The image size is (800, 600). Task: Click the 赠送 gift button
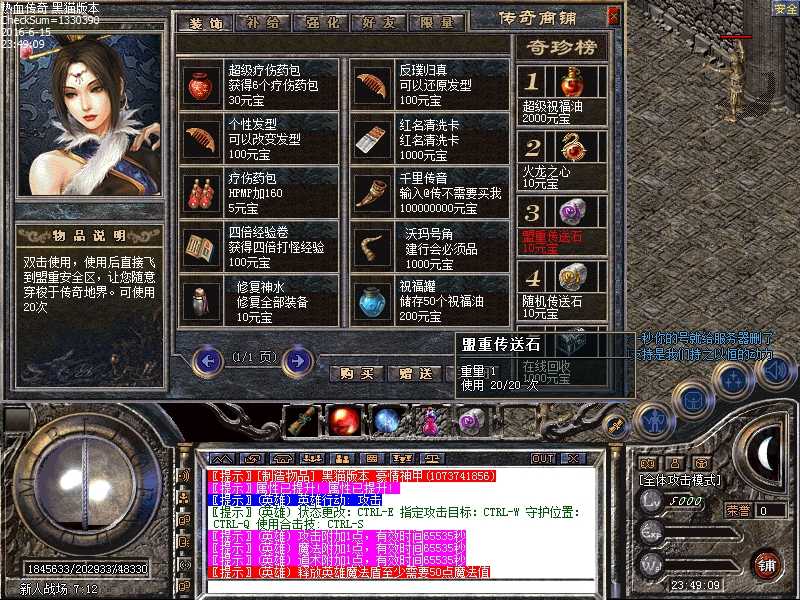tap(416, 373)
